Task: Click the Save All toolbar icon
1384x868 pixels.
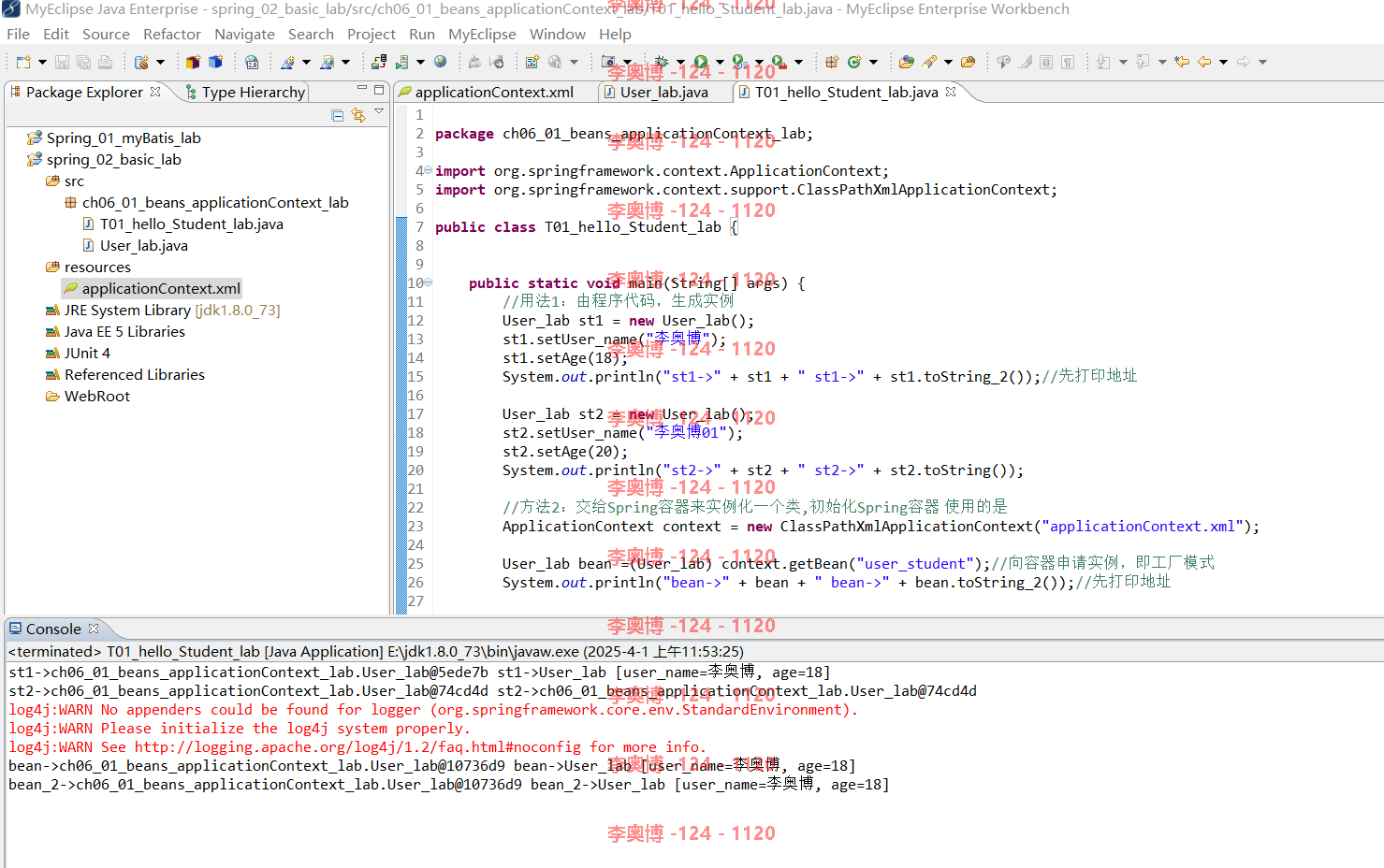Action: coord(83,62)
